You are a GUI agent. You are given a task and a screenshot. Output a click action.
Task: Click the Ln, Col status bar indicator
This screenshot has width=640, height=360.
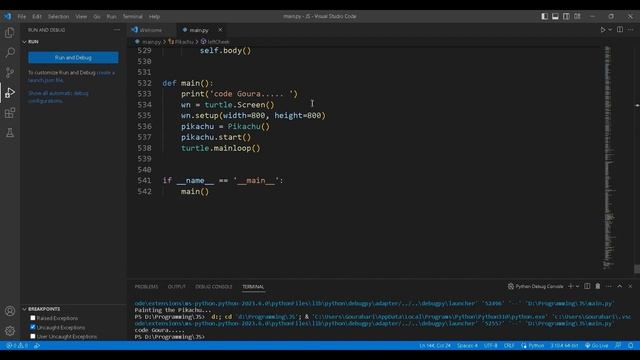coord(435,346)
